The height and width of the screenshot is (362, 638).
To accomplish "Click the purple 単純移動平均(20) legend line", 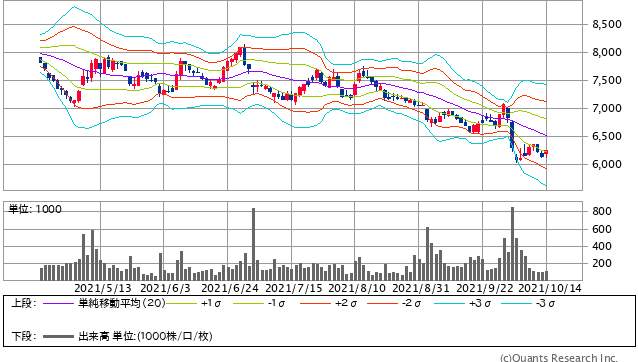I will [57, 303].
